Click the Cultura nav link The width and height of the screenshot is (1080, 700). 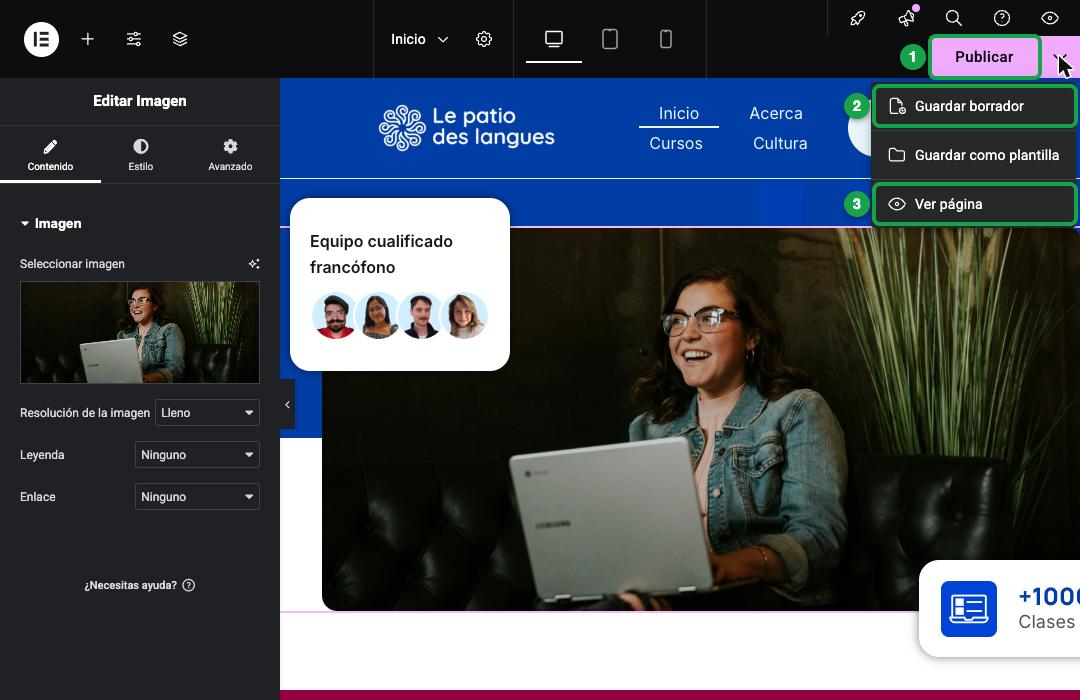click(x=780, y=143)
